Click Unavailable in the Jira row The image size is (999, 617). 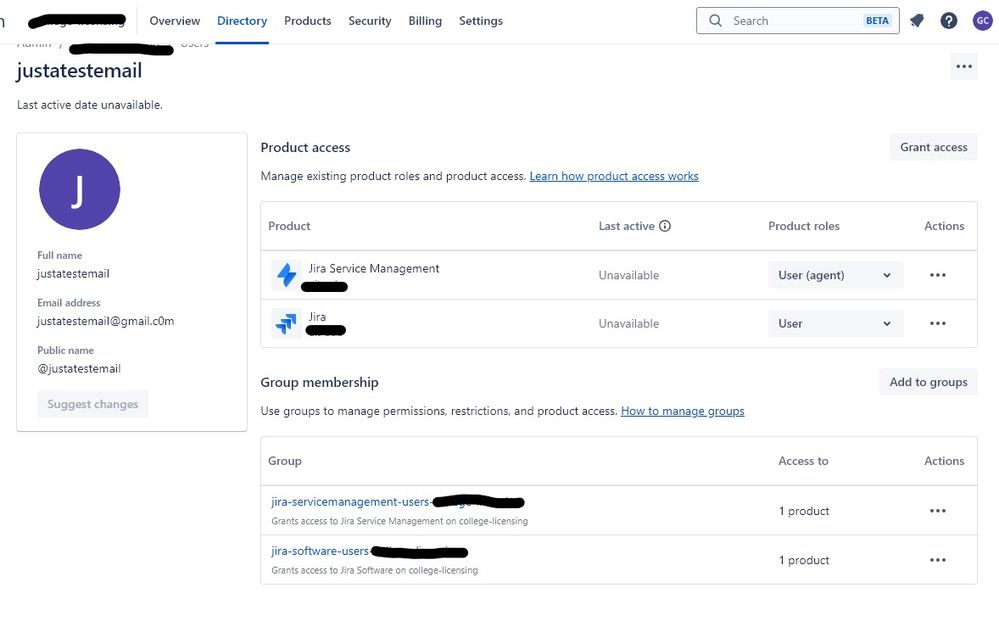click(629, 324)
